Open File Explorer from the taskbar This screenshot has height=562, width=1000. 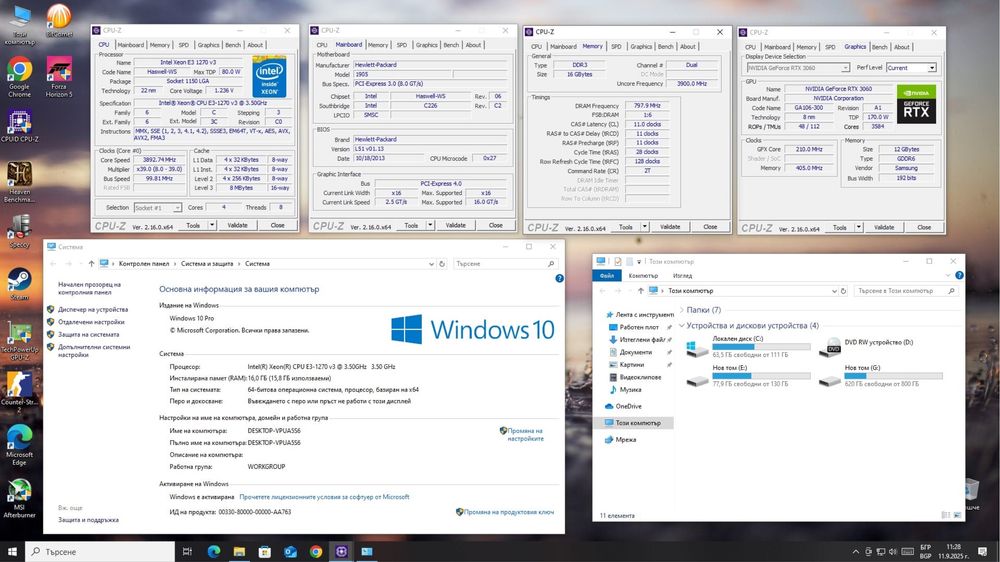239,551
